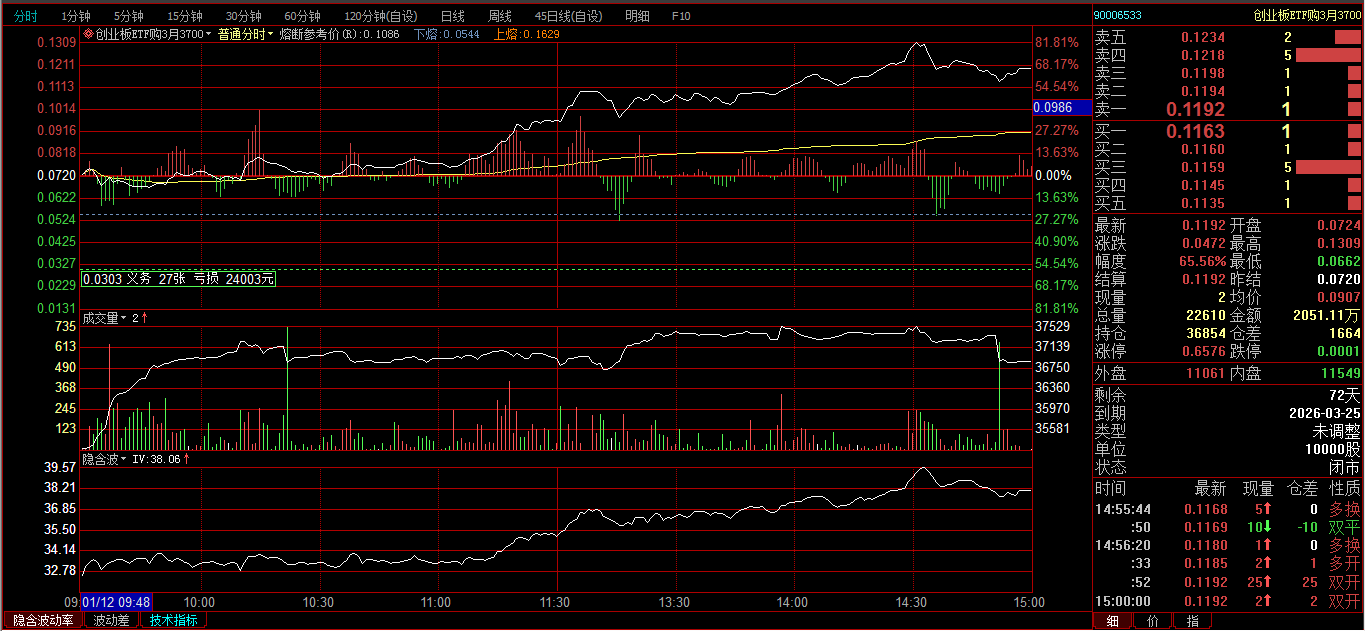Click the red diamond icon beside 创业板ETF购3月3700
The image size is (1365, 631).
(88, 34)
